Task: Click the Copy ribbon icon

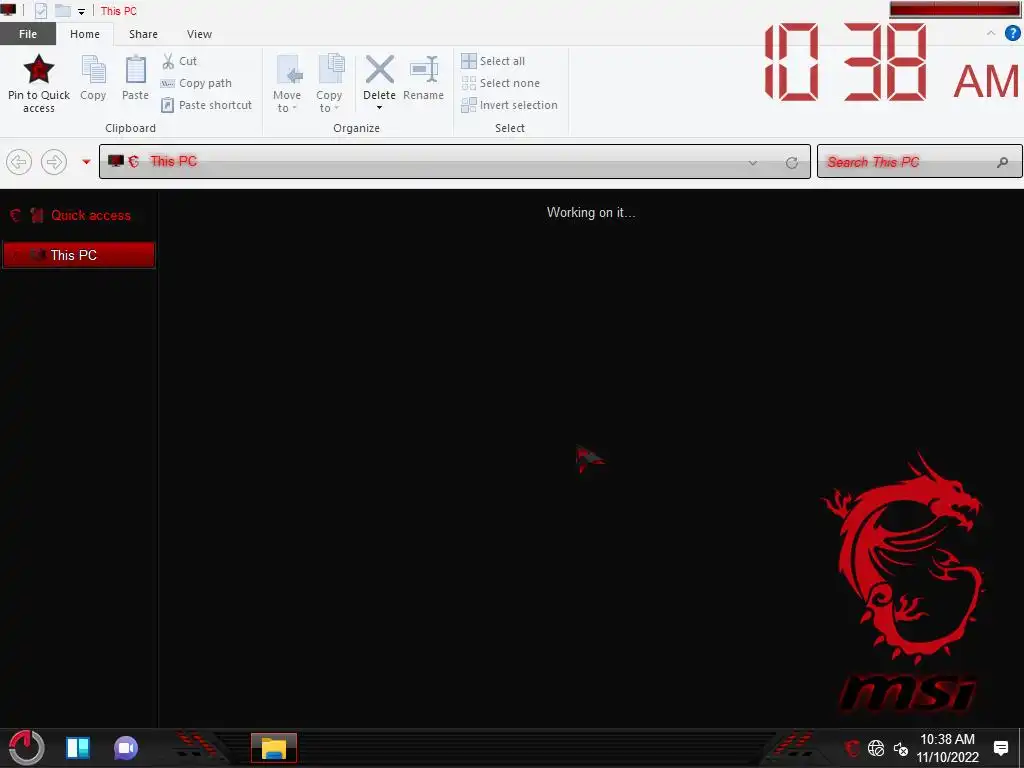Action: 93,69
